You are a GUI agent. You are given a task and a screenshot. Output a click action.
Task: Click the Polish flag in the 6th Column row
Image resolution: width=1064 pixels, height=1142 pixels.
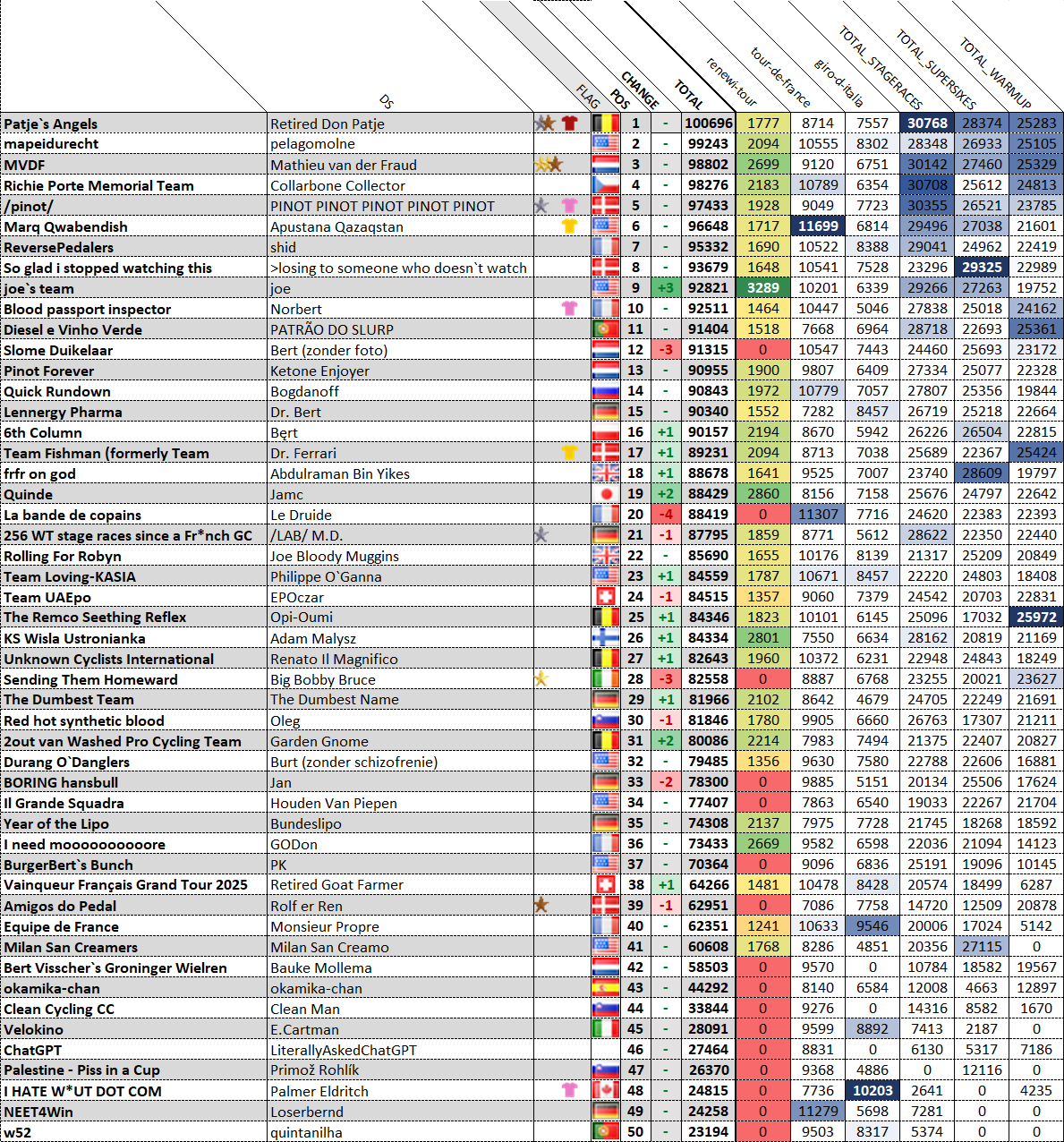(606, 432)
